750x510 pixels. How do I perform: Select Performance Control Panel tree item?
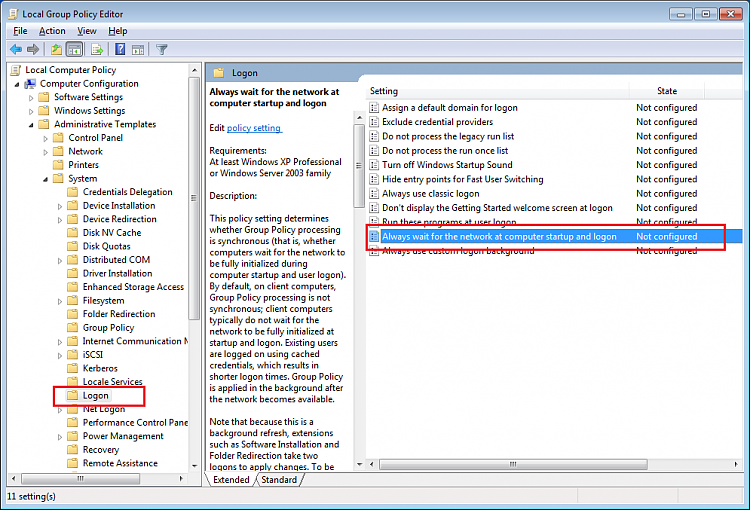135,422
